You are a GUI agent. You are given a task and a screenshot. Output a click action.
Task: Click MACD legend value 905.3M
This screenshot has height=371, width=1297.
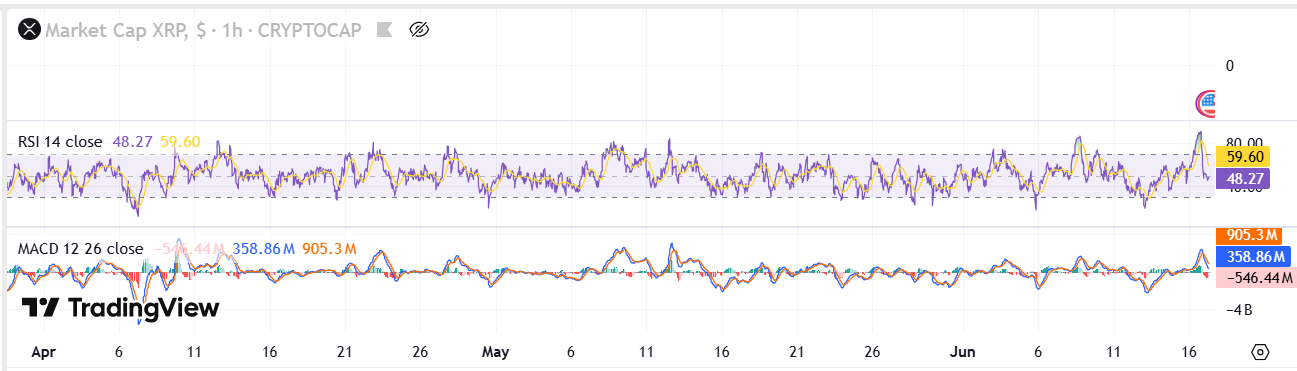pos(330,248)
